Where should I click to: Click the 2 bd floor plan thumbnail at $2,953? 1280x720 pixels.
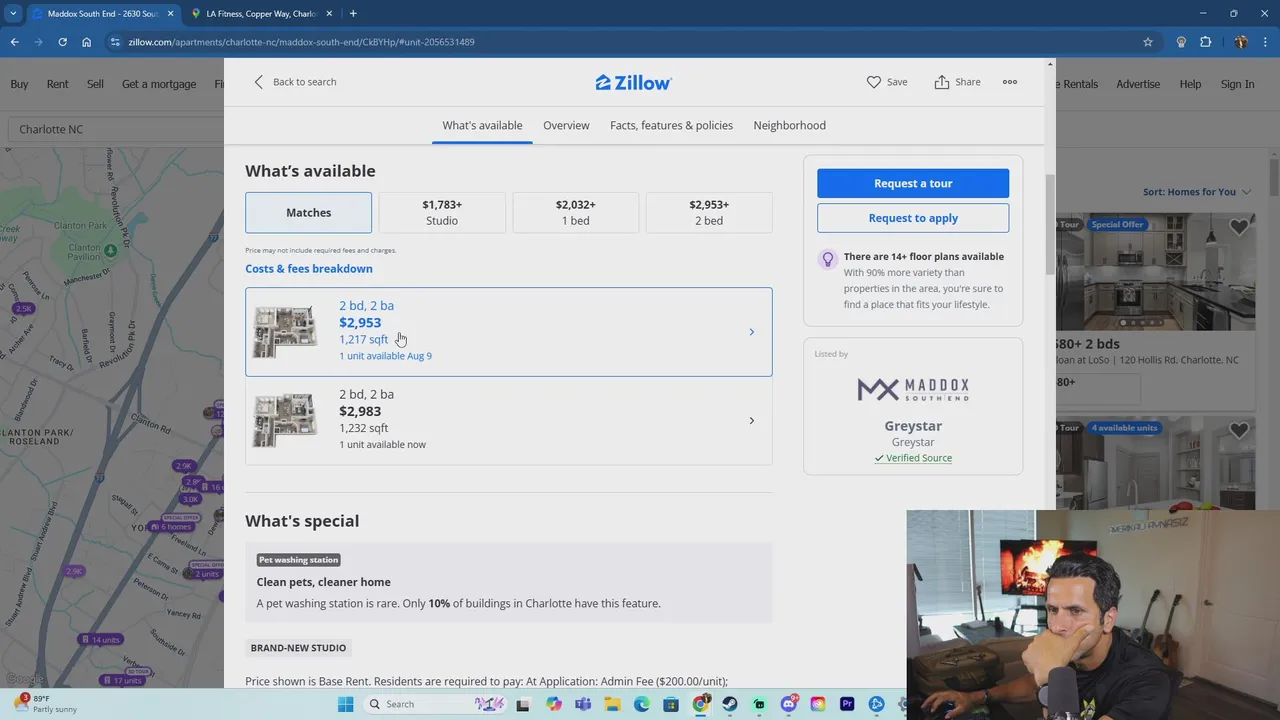click(x=284, y=332)
